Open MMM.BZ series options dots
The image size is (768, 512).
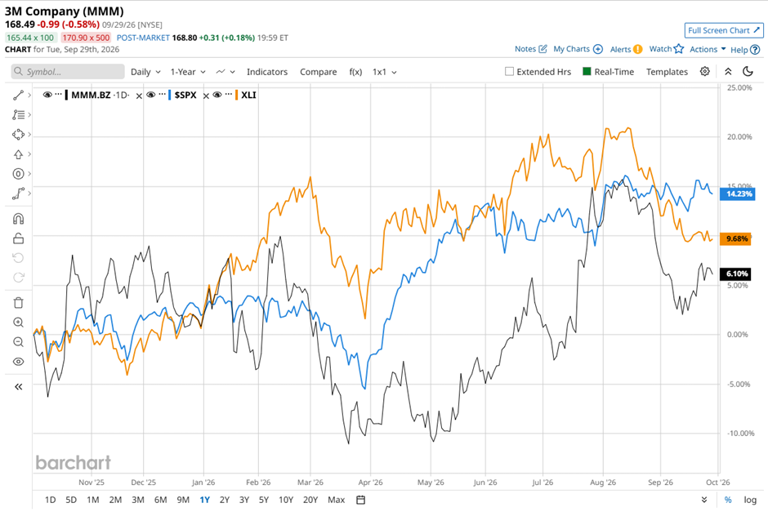pyautogui.click(x=59, y=95)
